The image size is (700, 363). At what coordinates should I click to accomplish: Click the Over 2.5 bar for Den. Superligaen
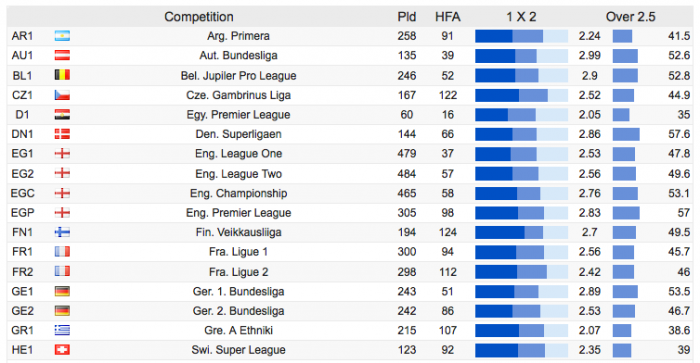(x=626, y=134)
